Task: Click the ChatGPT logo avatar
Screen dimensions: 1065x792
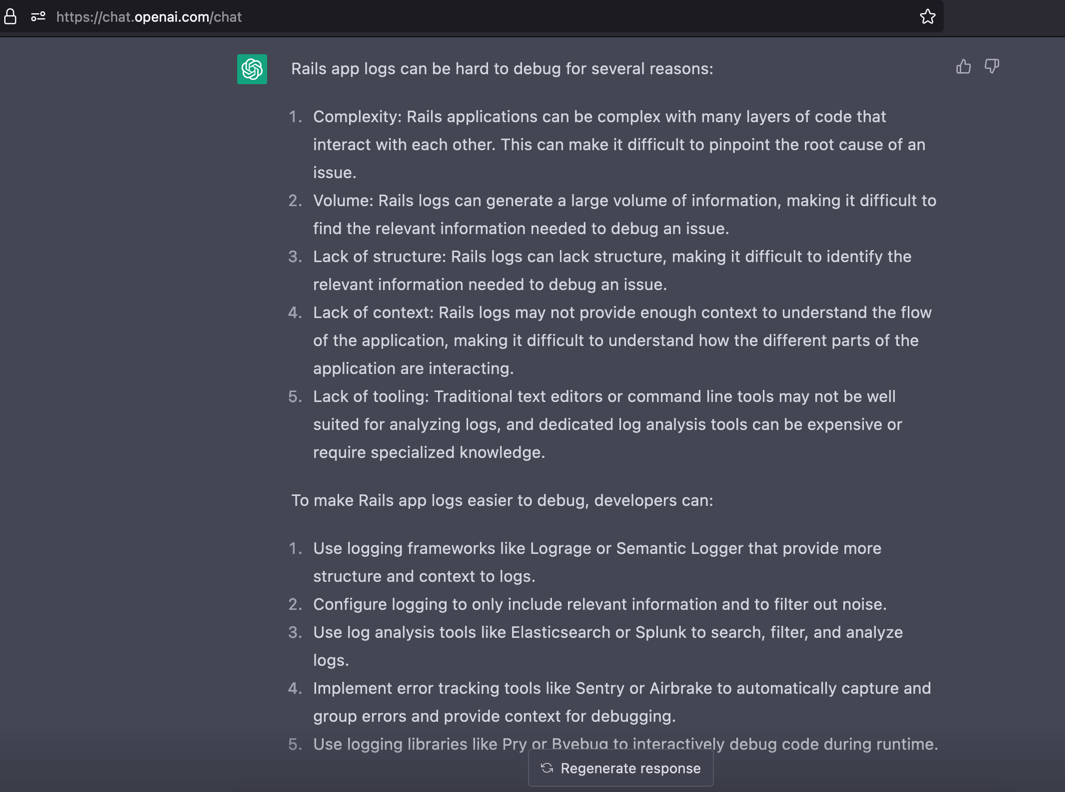Action: coord(252,69)
